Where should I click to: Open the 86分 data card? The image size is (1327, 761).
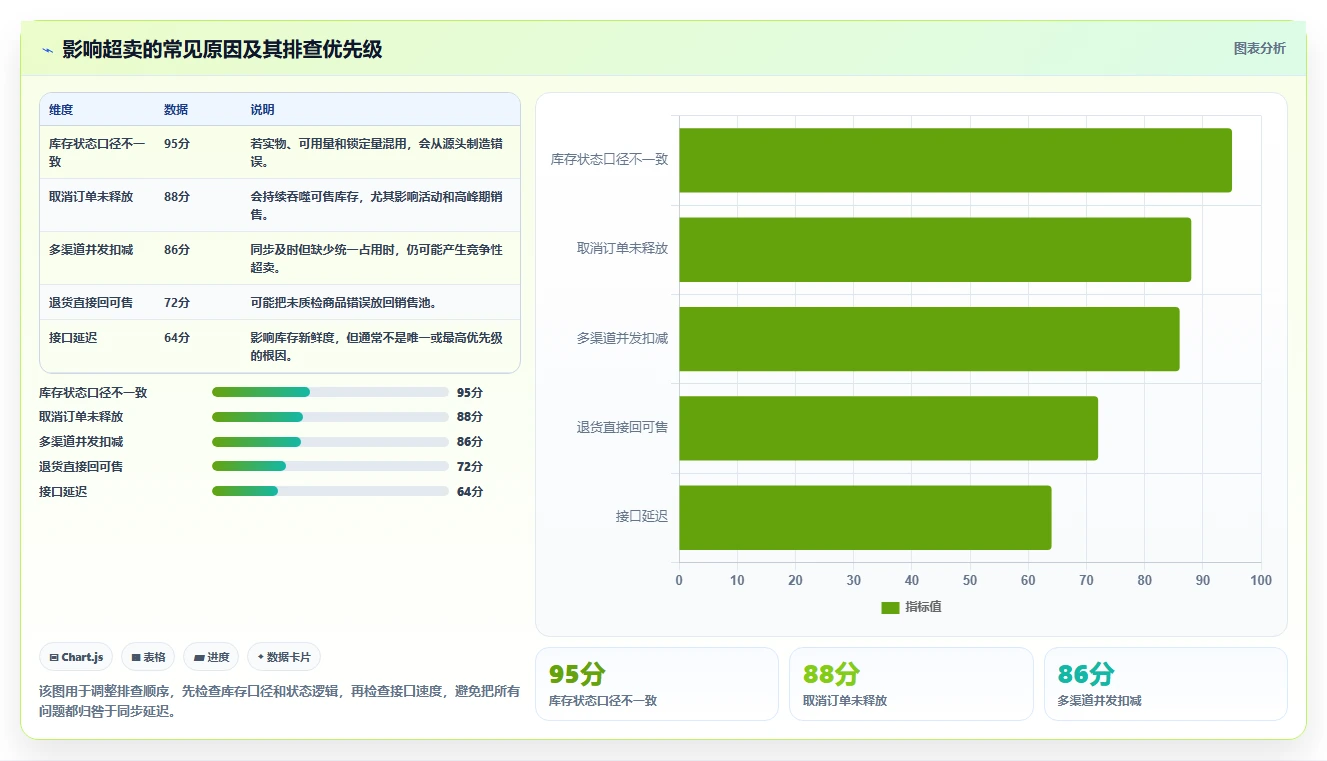(x=1166, y=684)
